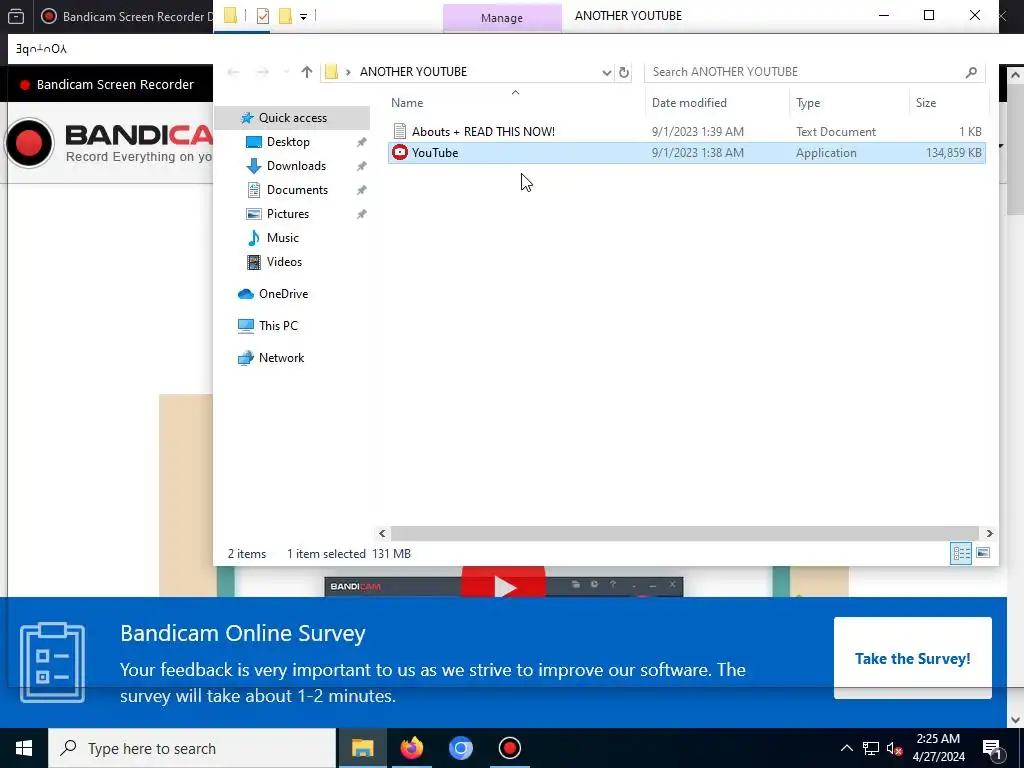Click the text document icon beside Abouts
Screen dimensions: 1024x768
pyautogui.click(x=400, y=131)
